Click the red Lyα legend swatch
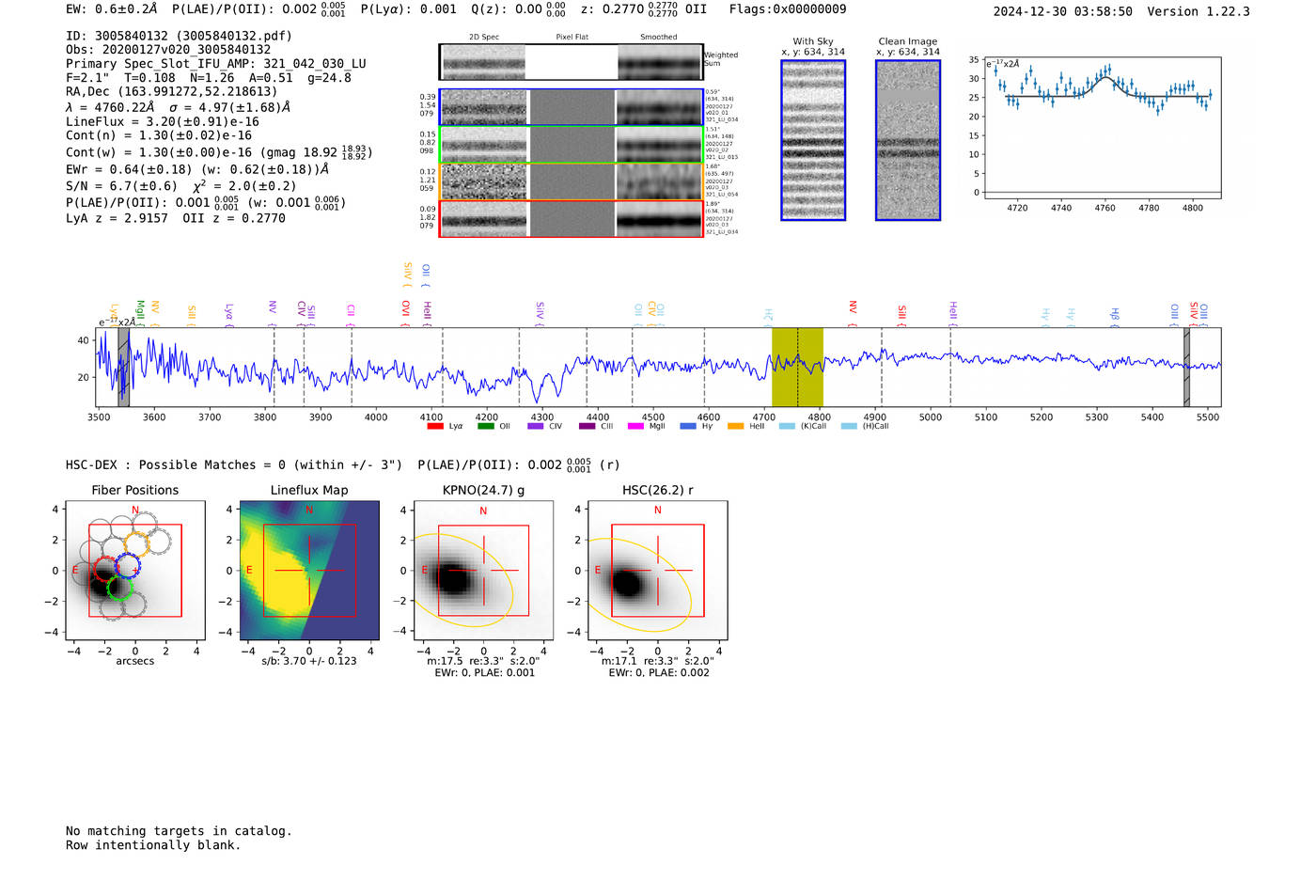 point(435,426)
